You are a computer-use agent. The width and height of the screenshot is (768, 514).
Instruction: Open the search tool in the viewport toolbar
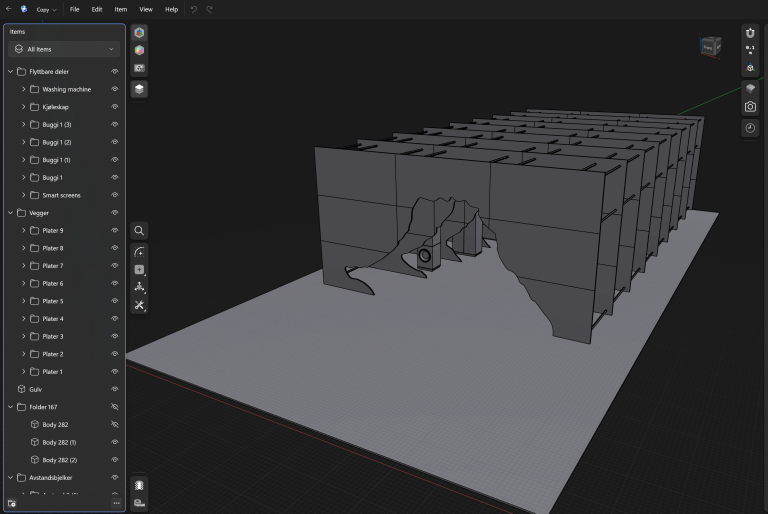139,231
